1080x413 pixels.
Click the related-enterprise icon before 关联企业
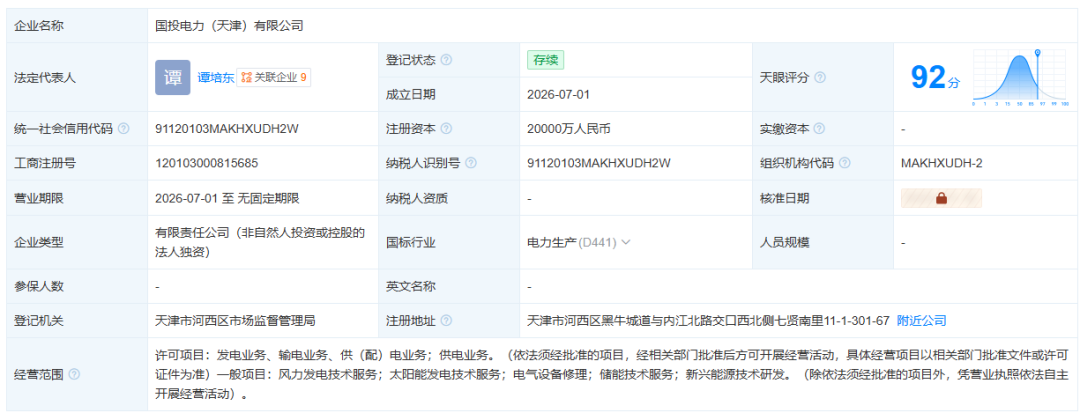(x=247, y=78)
